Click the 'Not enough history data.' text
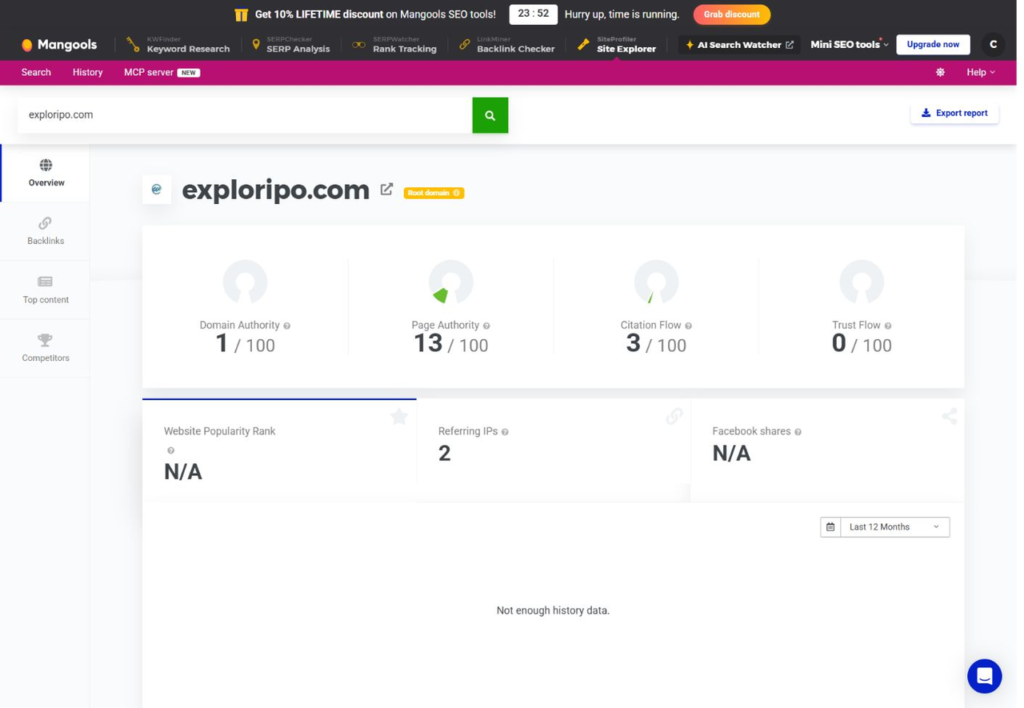 [x=552, y=611]
